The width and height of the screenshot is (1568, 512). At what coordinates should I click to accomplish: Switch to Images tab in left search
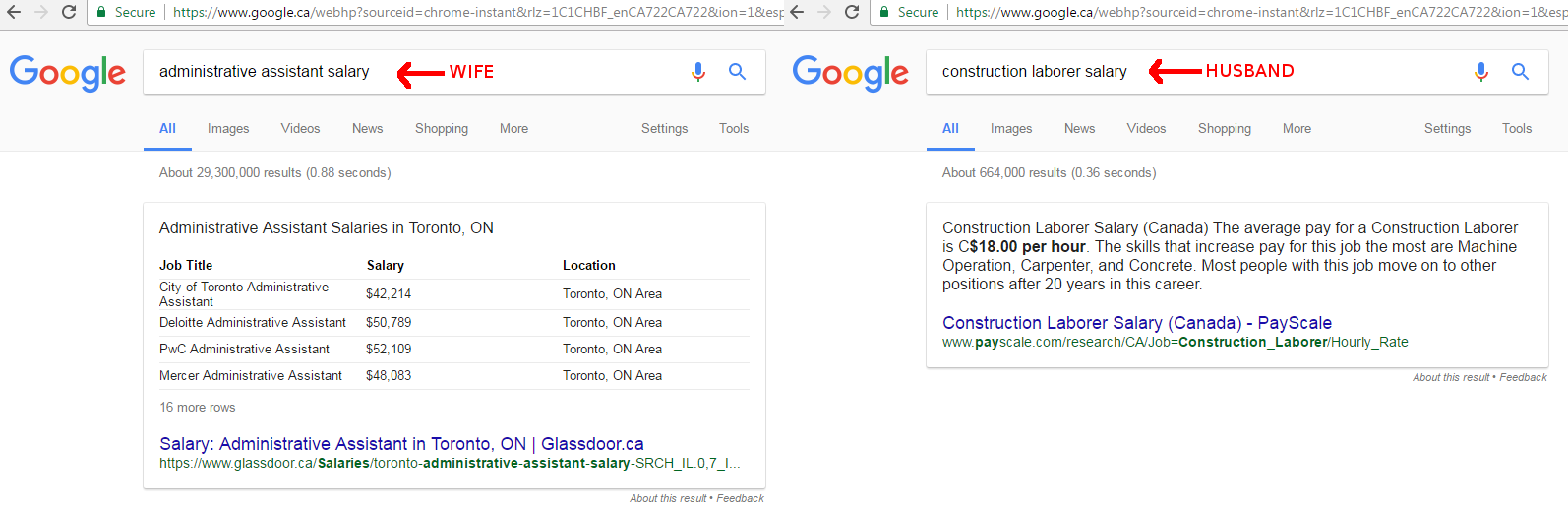point(228,128)
